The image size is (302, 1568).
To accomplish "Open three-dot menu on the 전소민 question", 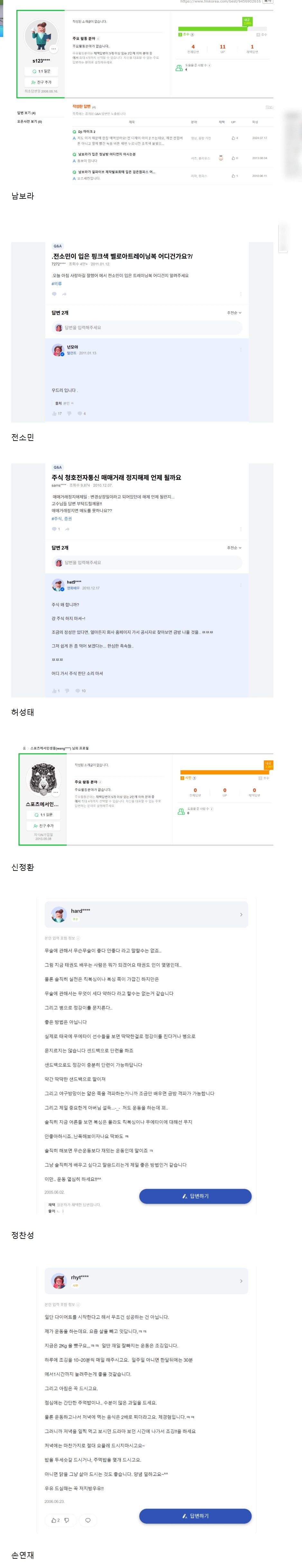I will 241,294.
